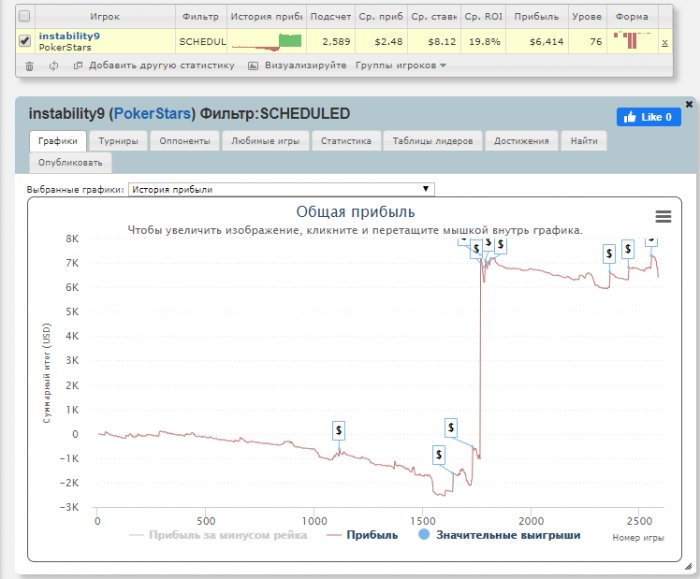Toggle the Значительные выигрыши legend item
Screen dimensions: 700x579
(x=500, y=535)
